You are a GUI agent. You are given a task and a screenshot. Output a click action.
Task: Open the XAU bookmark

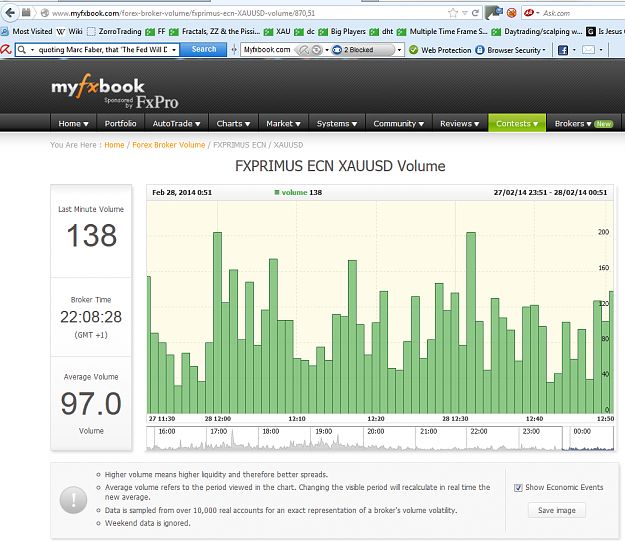tap(277, 31)
